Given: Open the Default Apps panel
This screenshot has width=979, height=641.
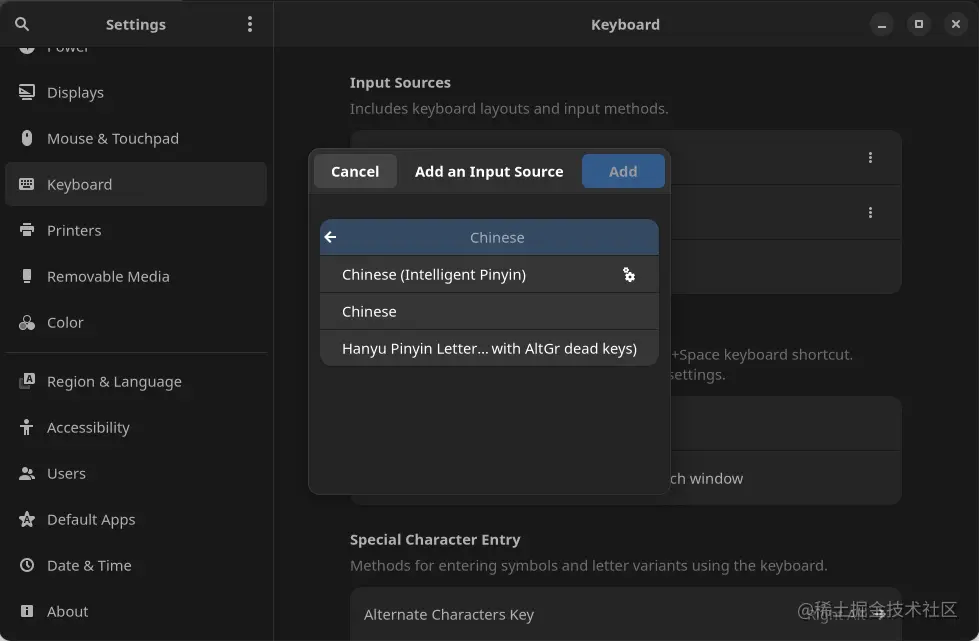Looking at the screenshot, I should [91, 519].
